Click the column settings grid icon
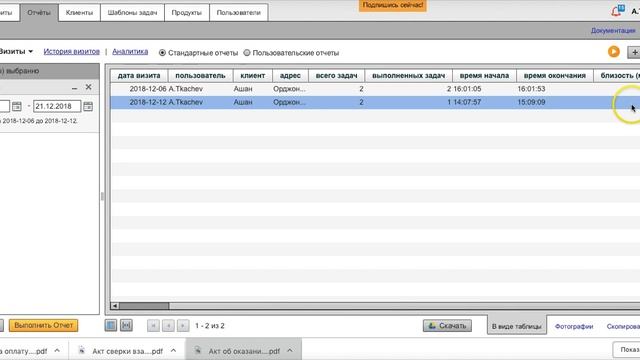Viewport: 640px width, 360px height. (x=111, y=325)
